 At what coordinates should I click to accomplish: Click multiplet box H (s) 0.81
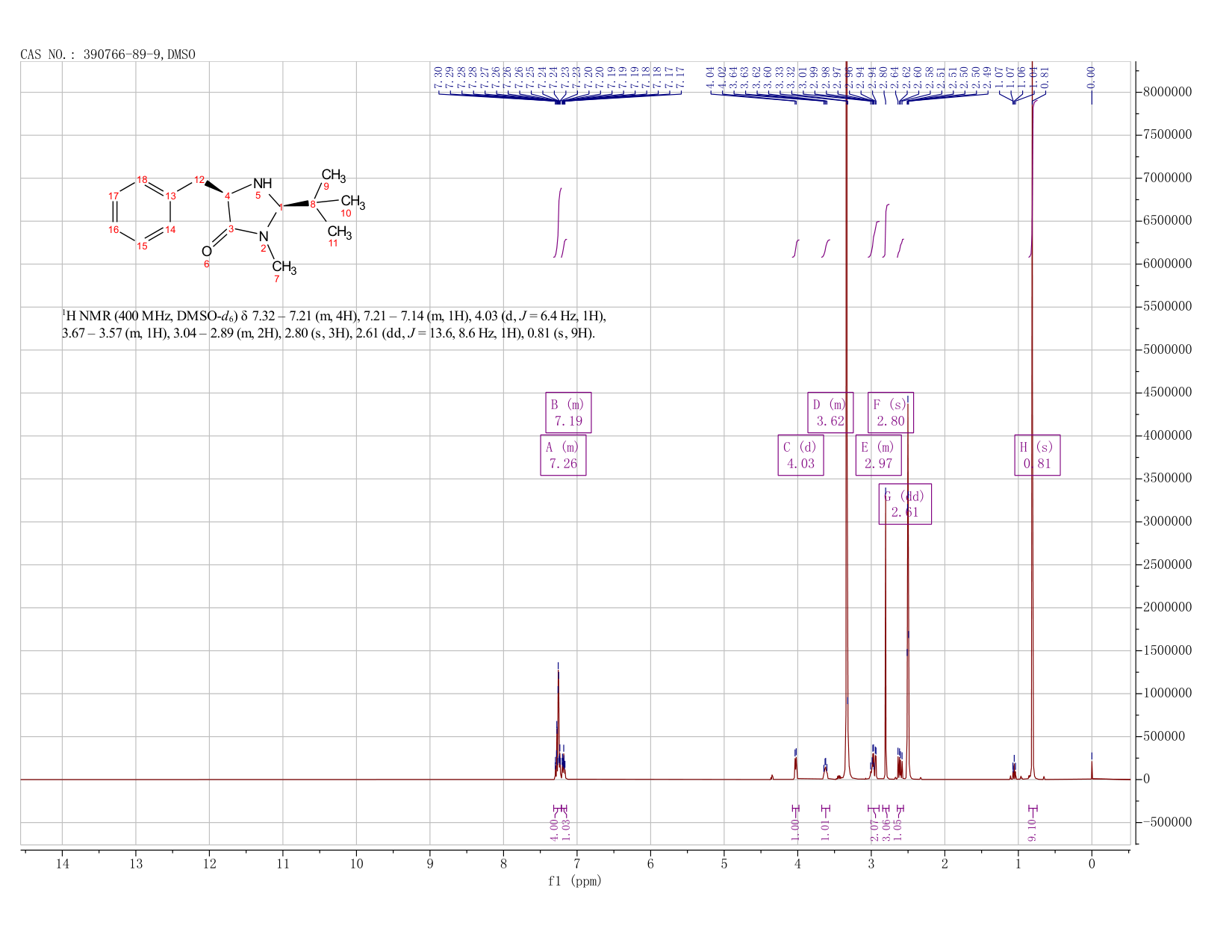[x=1037, y=455]
